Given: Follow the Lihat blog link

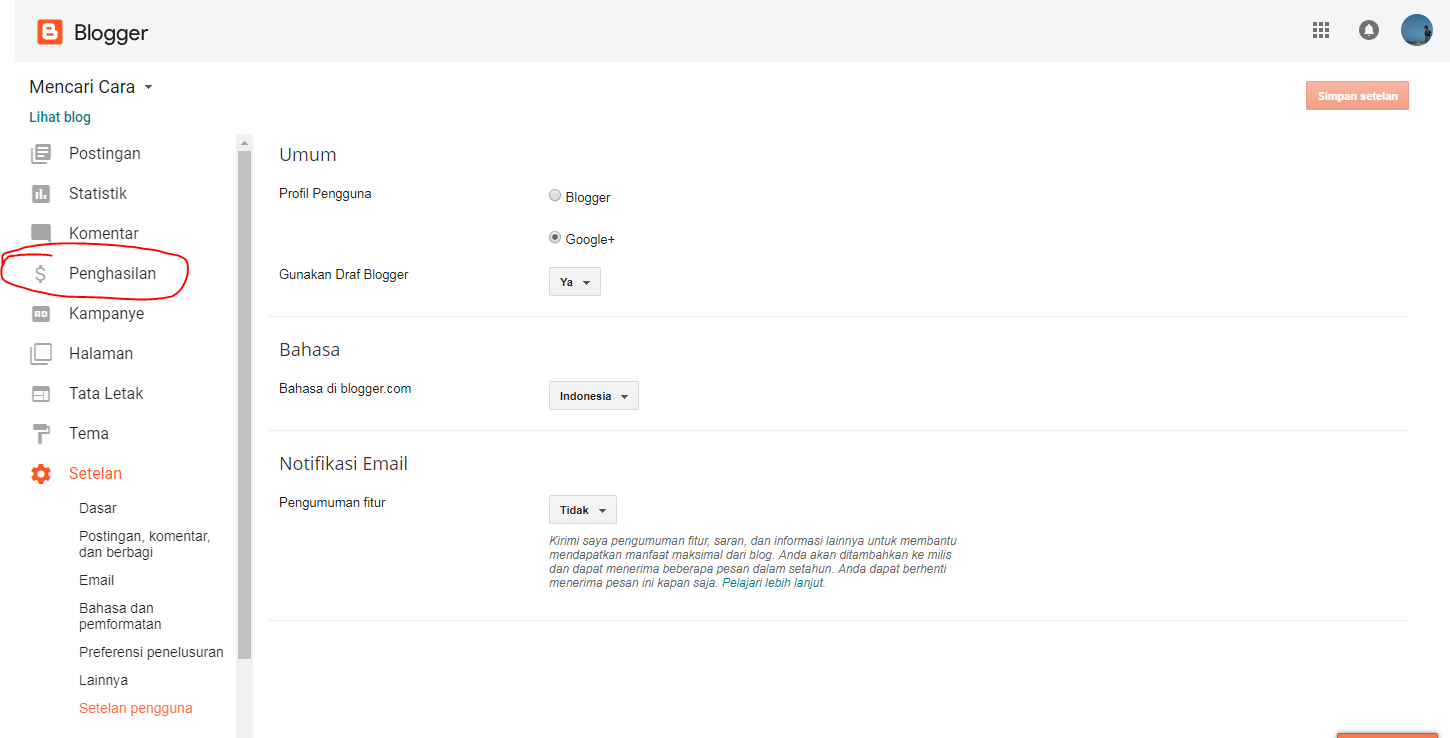Looking at the screenshot, I should coord(60,117).
